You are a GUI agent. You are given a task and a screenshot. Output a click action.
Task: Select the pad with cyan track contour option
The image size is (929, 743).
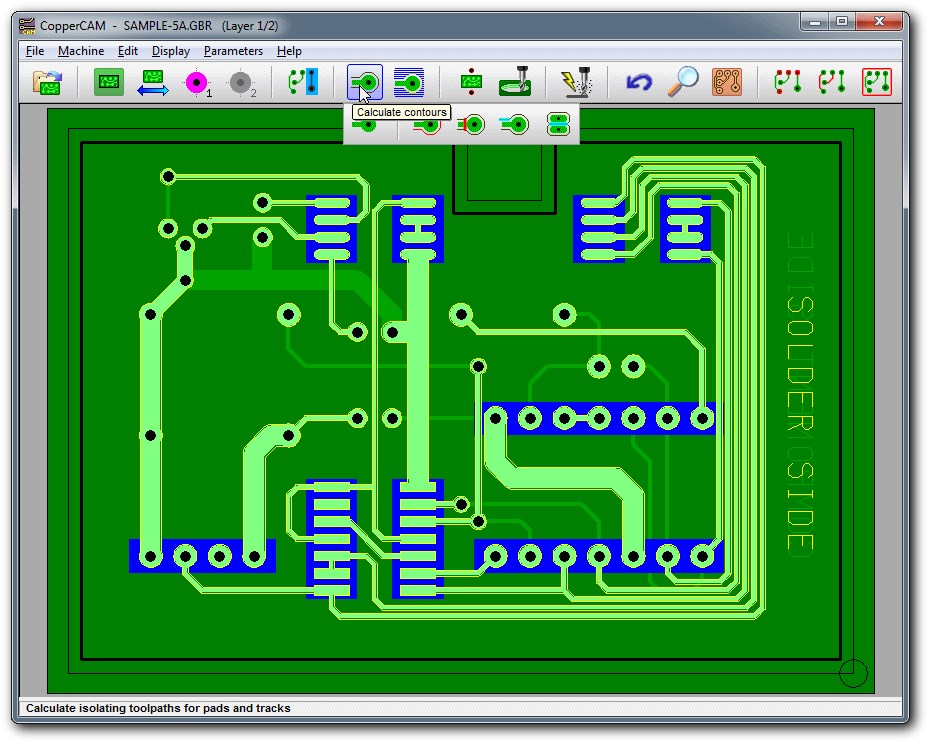pos(514,125)
